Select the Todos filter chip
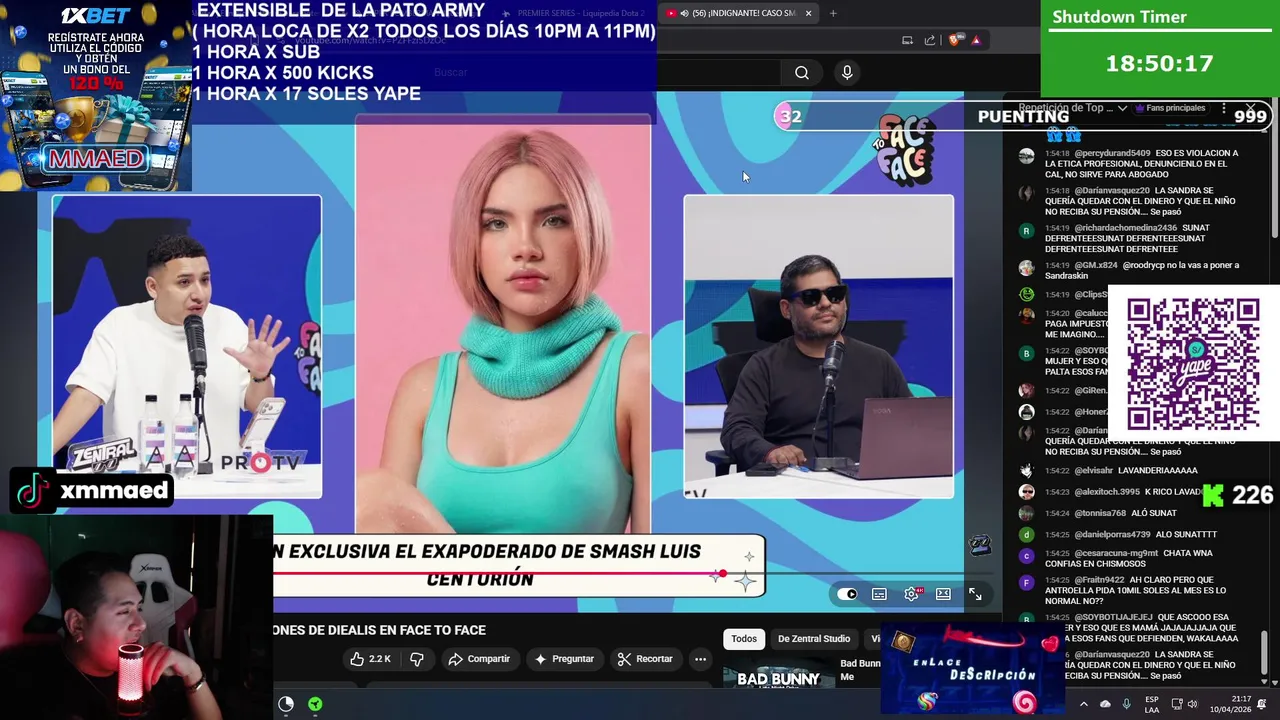 click(x=744, y=639)
